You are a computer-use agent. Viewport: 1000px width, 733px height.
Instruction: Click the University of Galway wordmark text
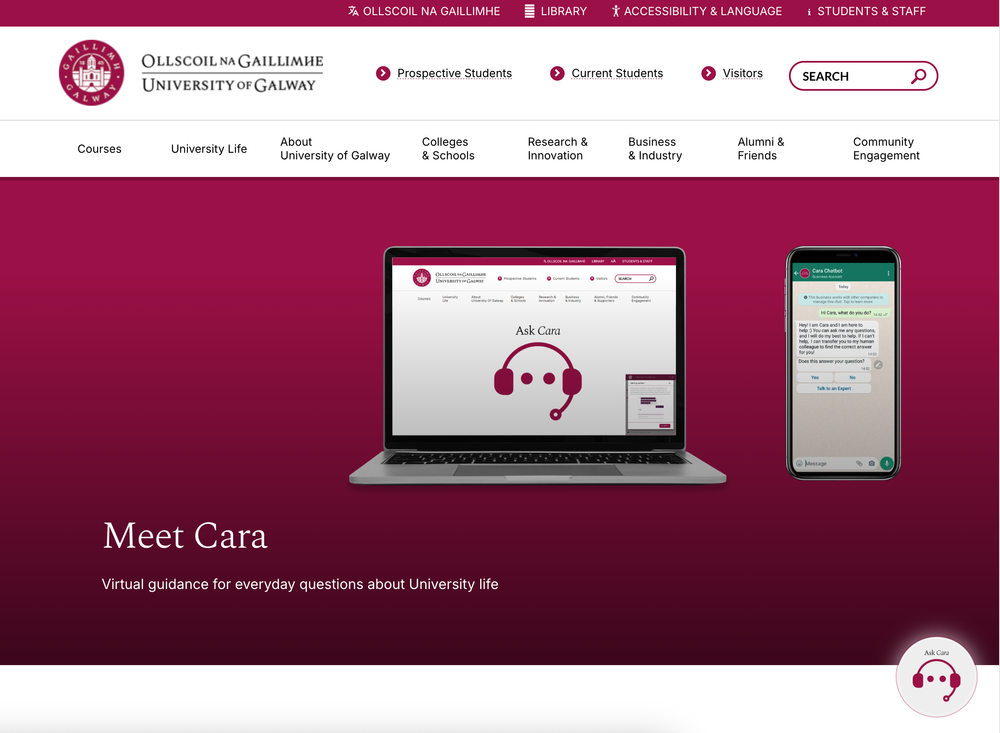[232, 73]
